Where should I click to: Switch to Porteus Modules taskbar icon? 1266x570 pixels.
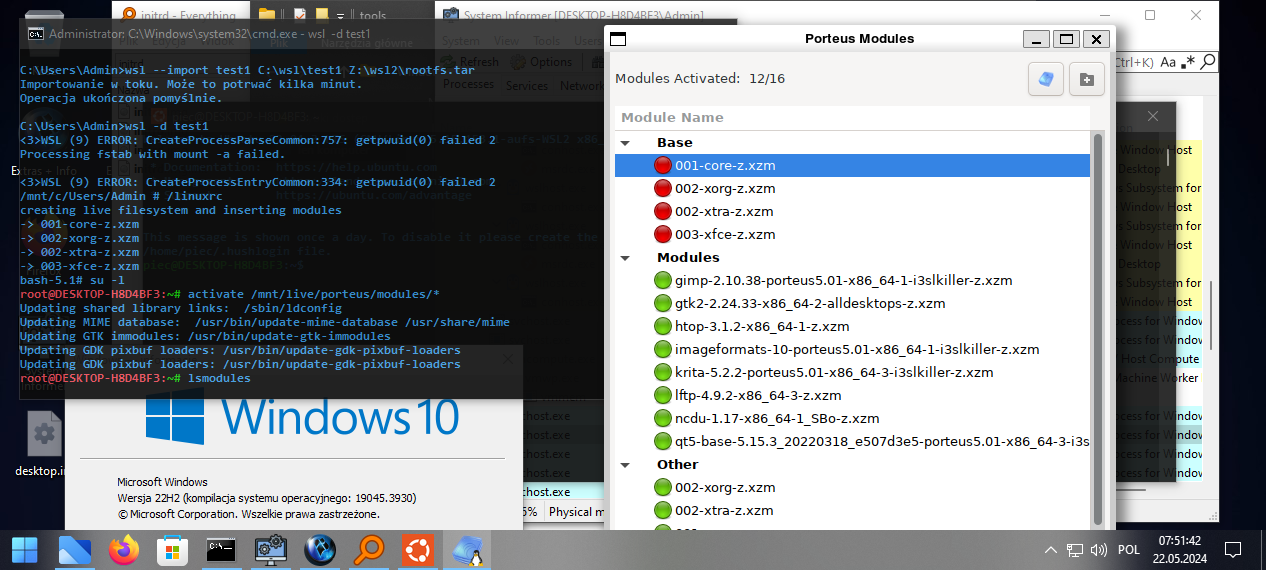coord(467,550)
